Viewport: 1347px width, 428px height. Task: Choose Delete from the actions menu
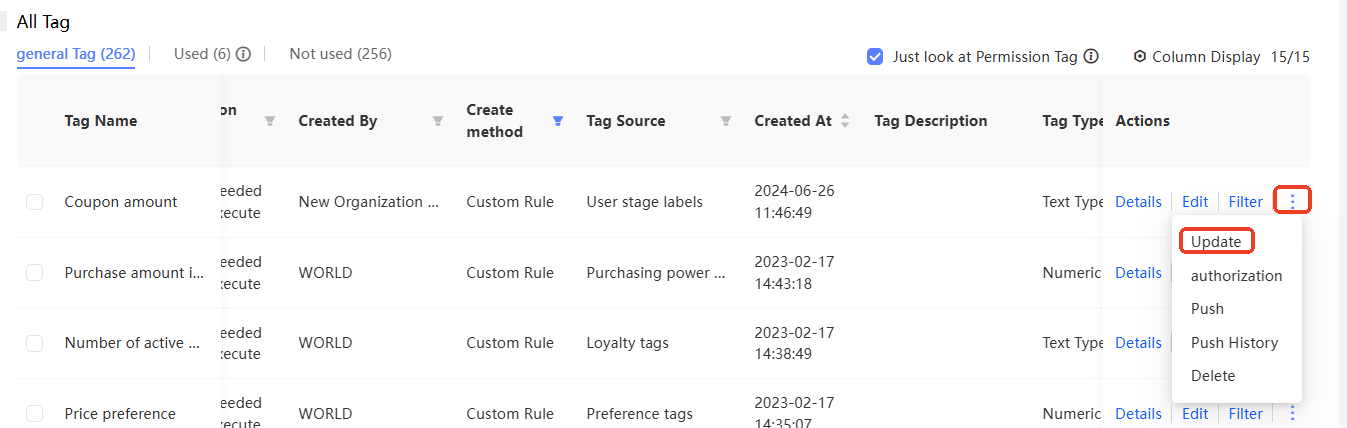[x=1213, y=376]
